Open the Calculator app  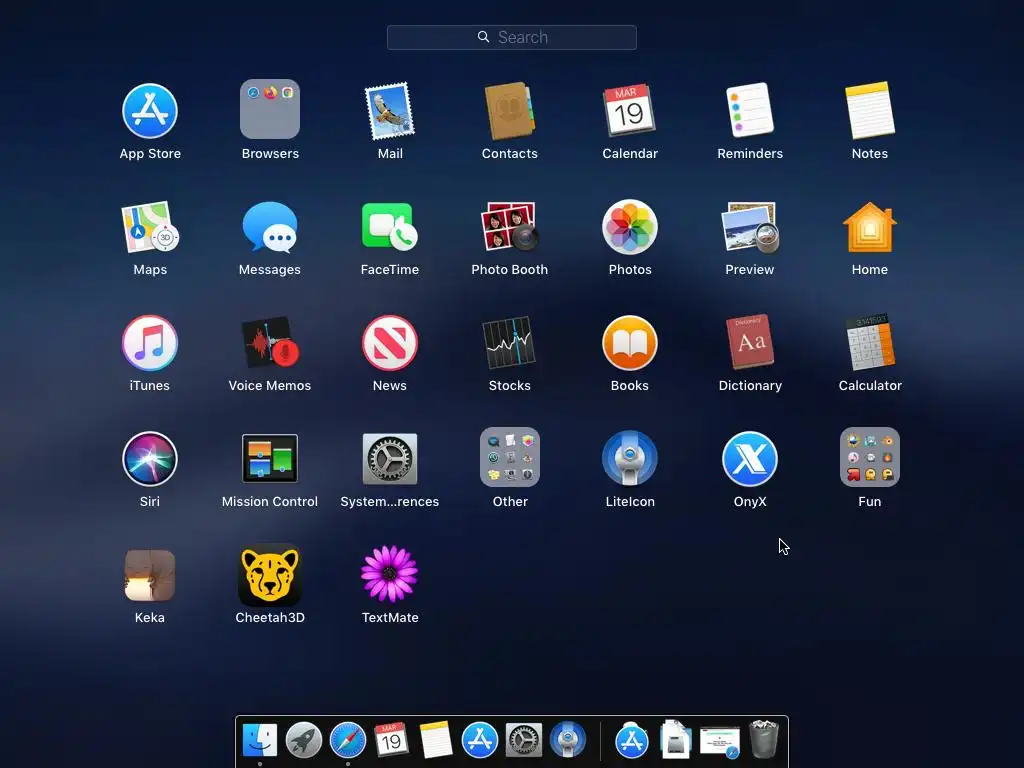[x=870, y=342]
